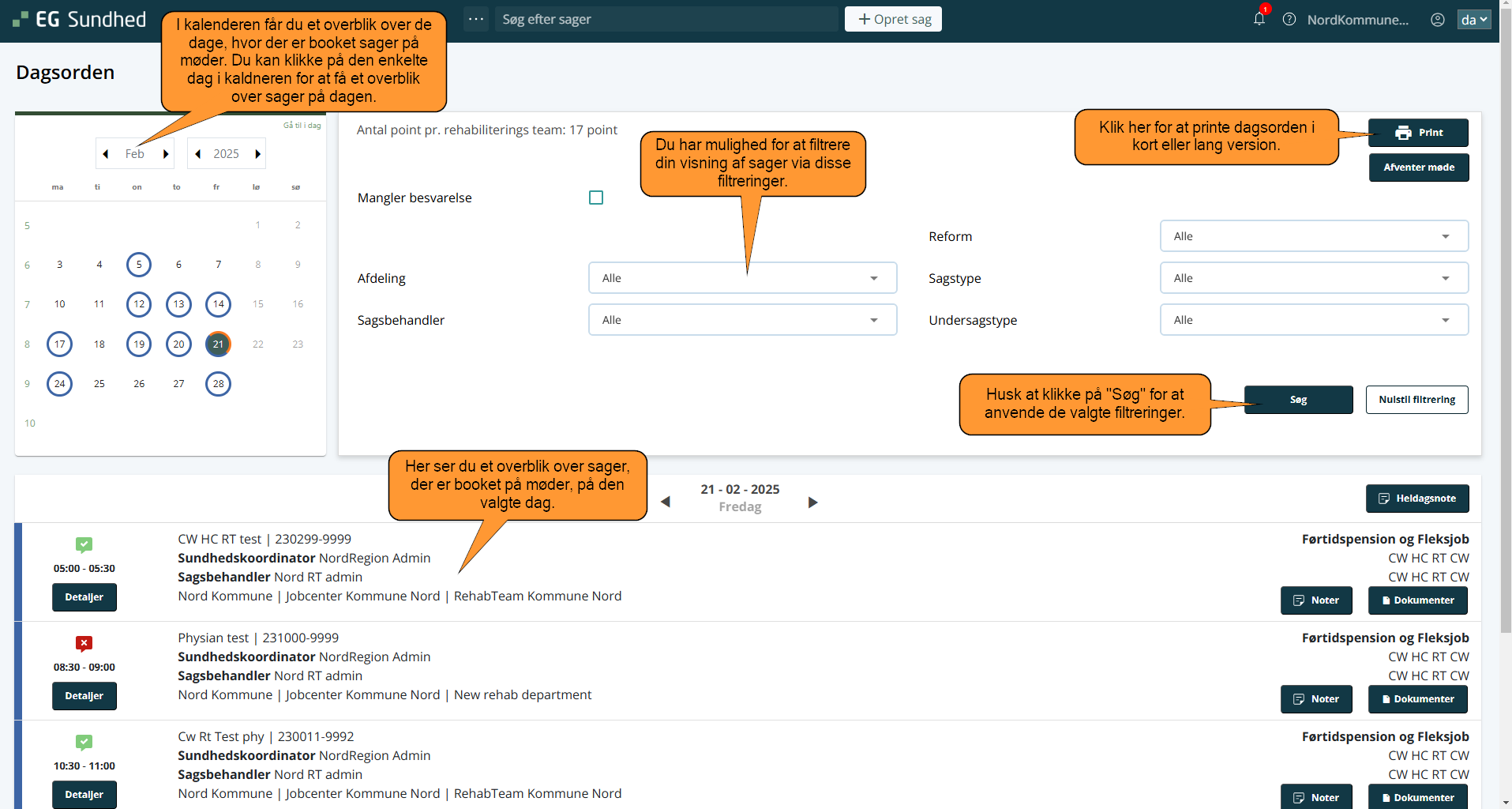1512x809 pixels.
Task: Enable the Mangler besvarelse checkbox
Action: 596,198
